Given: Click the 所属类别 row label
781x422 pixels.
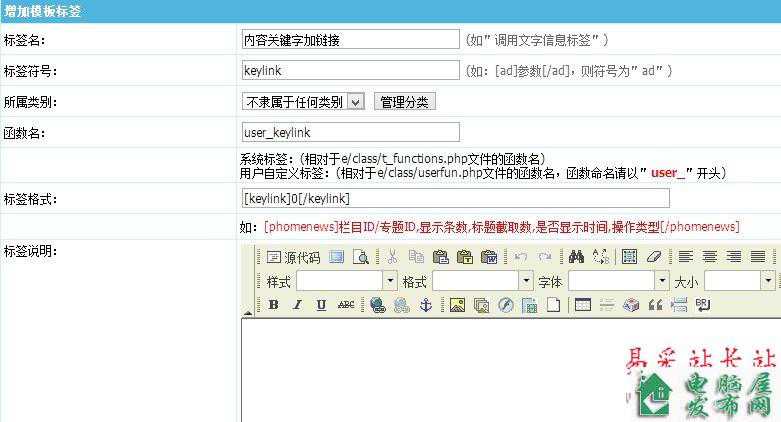Looking at the screenshot, I should pyautogui.click(x=30, y=102).
